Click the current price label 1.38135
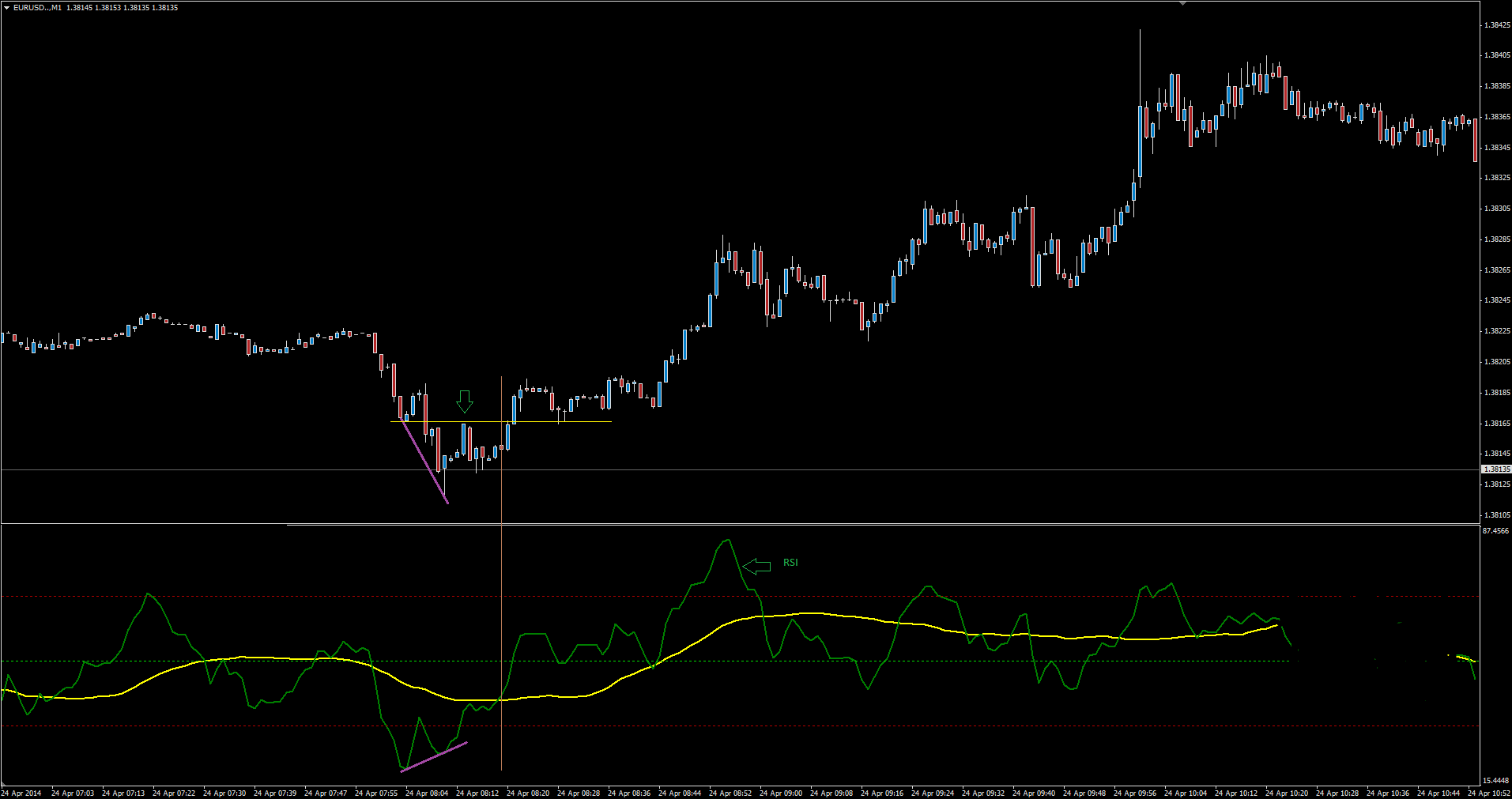The height and width of the screenshot is (799, 1512). point(1495,469)
